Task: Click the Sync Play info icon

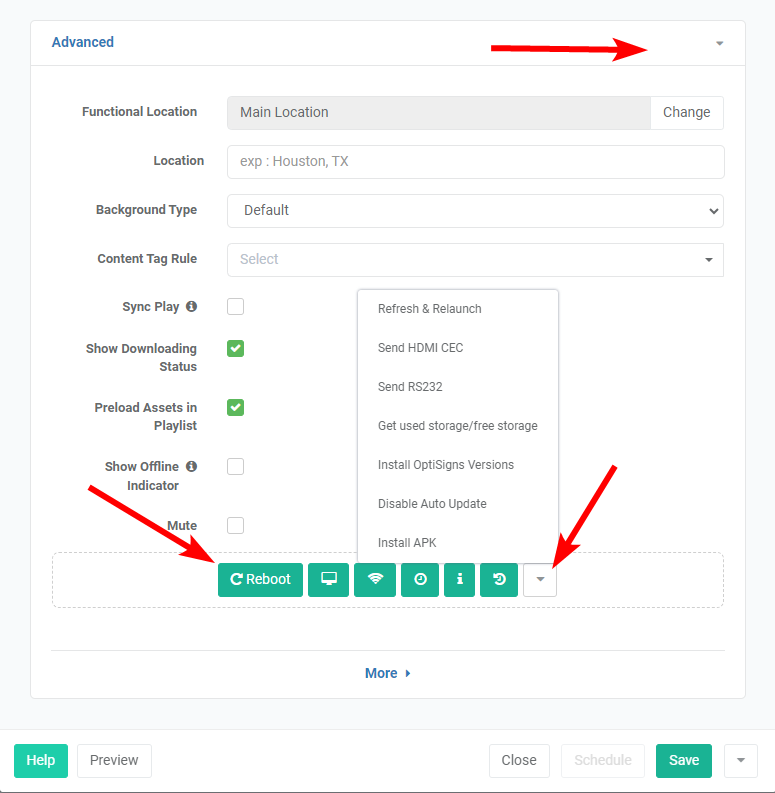Action: click(191, 306)
